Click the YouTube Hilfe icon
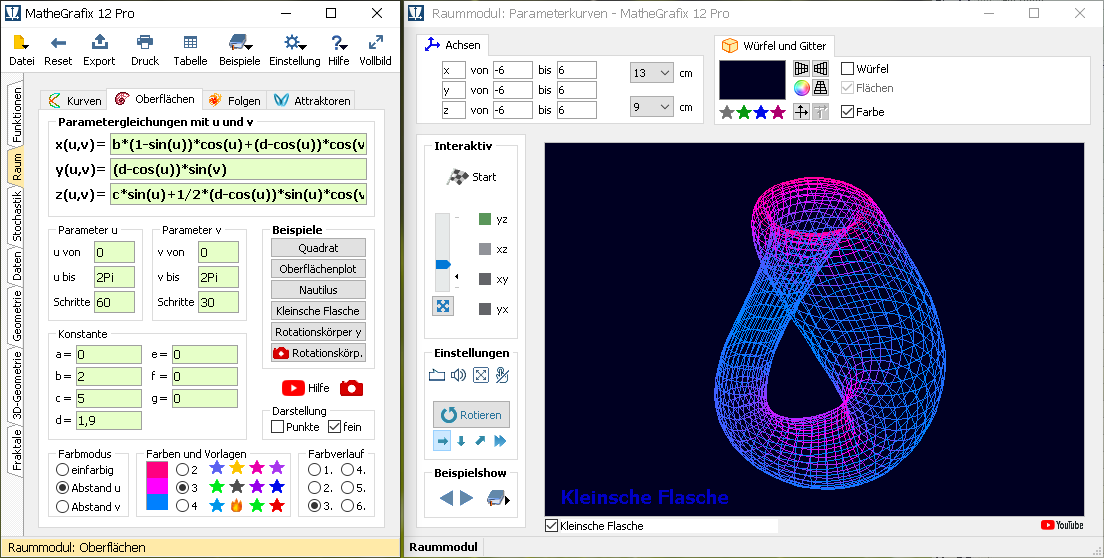This screenshot has height=558, width=1104. pos(293,388)
